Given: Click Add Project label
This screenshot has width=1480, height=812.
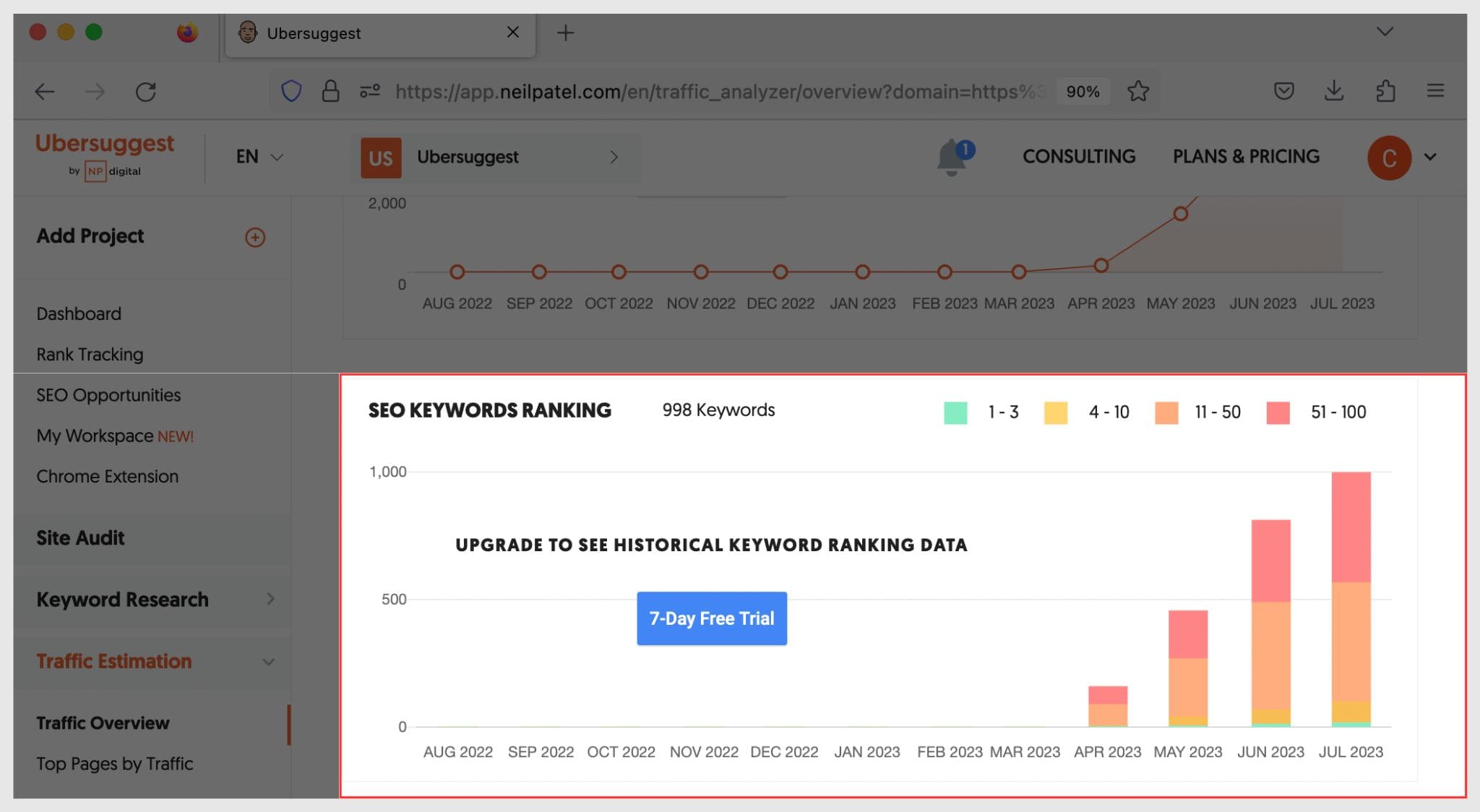Looking at the screenshot, I should [90, 236].
